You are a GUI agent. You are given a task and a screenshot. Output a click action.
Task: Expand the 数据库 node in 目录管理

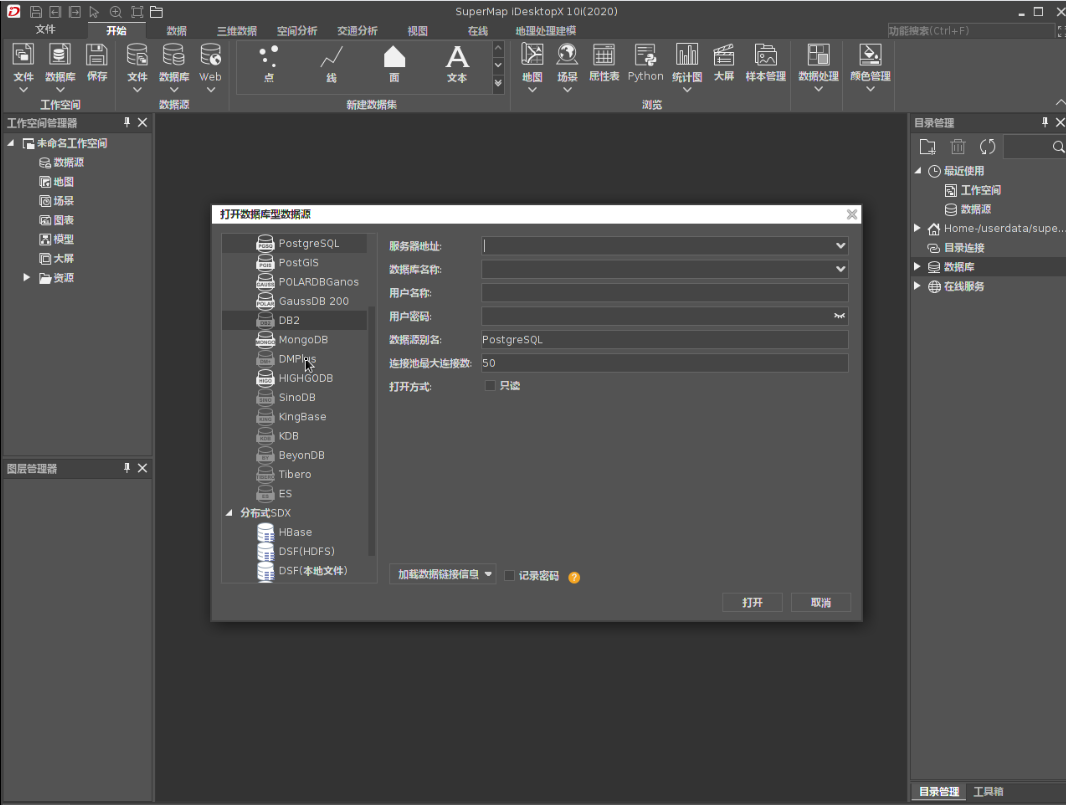918,267
